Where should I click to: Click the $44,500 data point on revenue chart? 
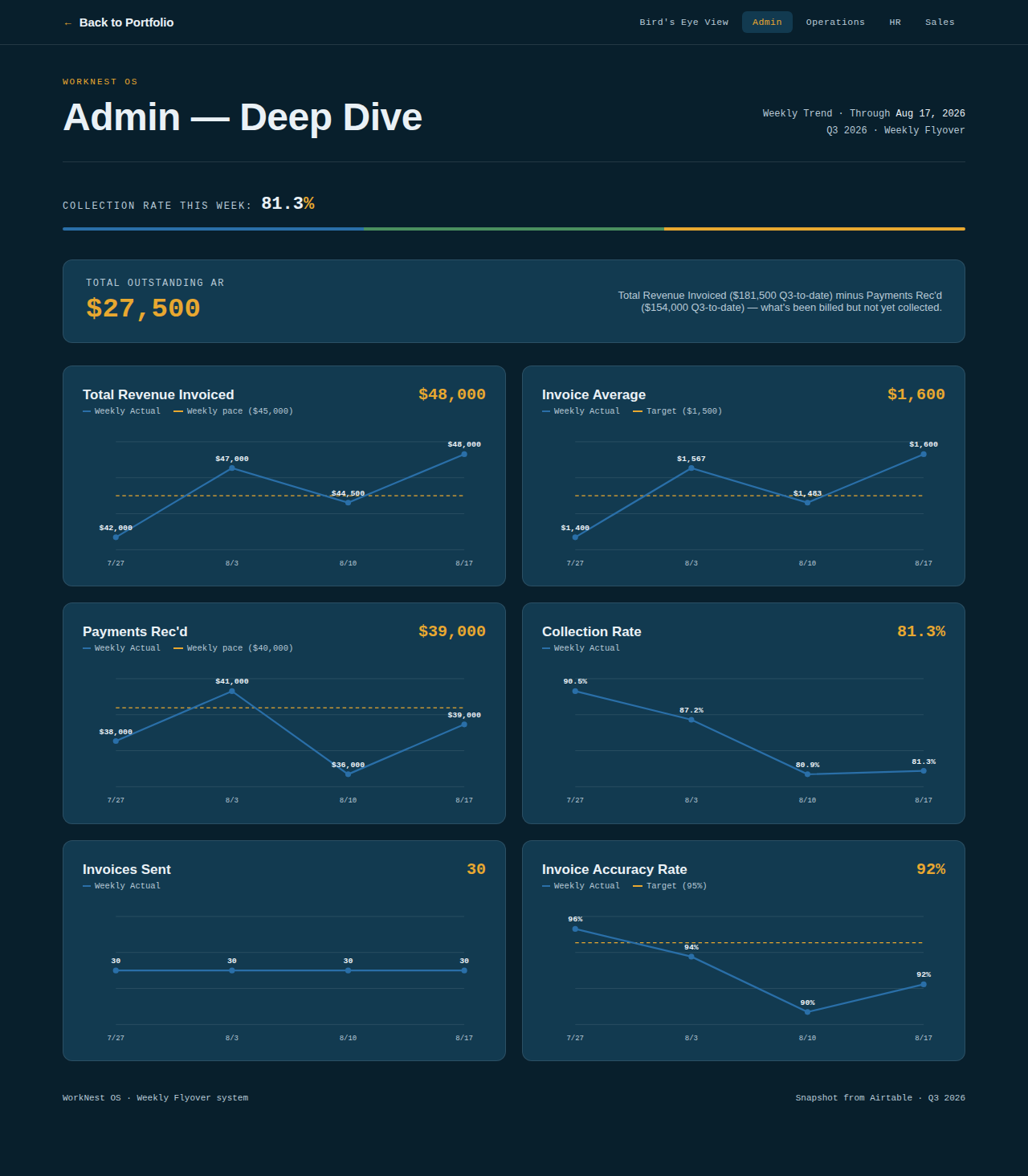348,503
